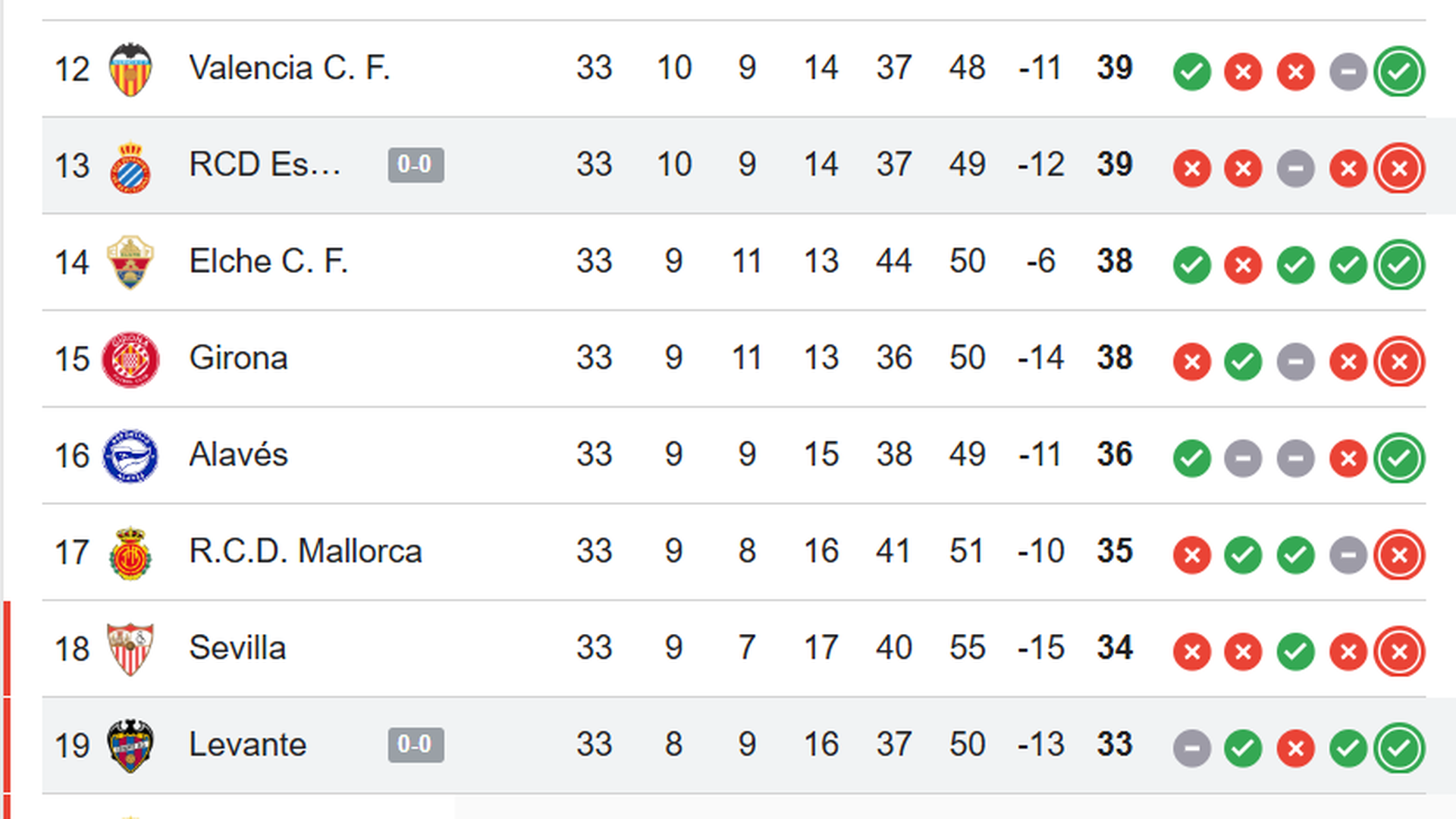Select the Elche C. F. team name
1456x819 pixels.
(x=269, y=261)
